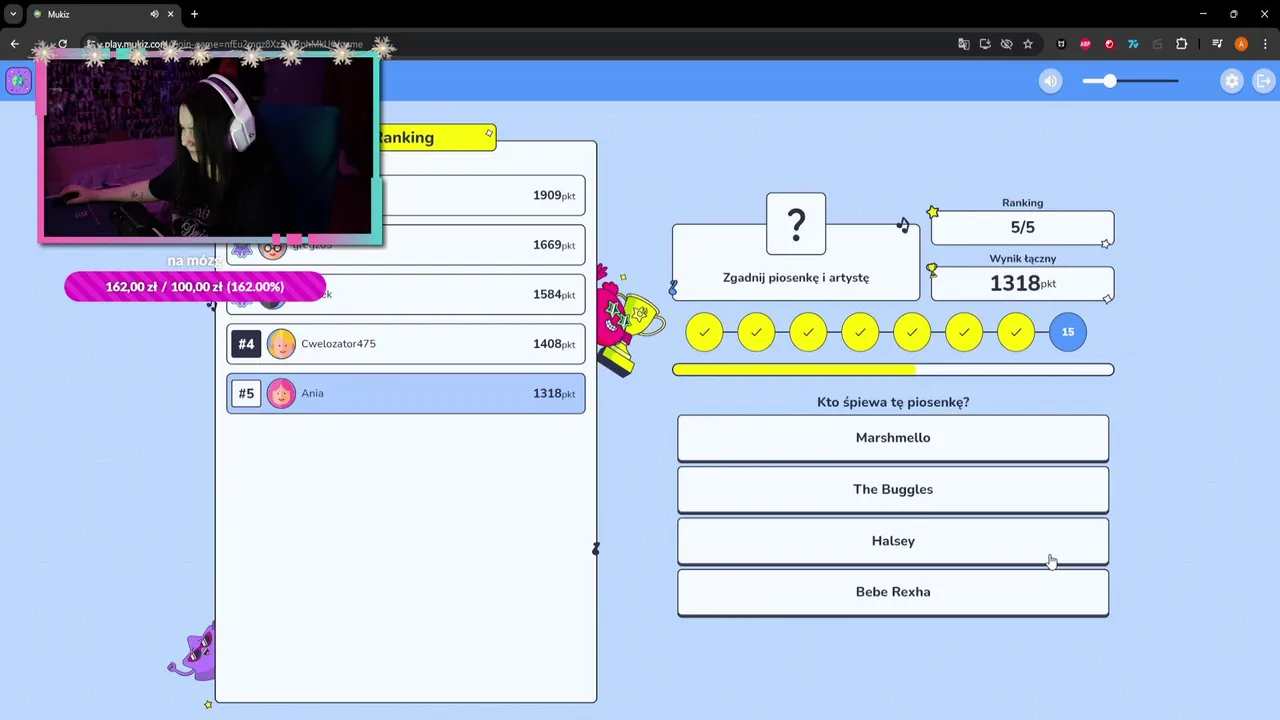Open the red circular extension icon

coord(1109,44)
